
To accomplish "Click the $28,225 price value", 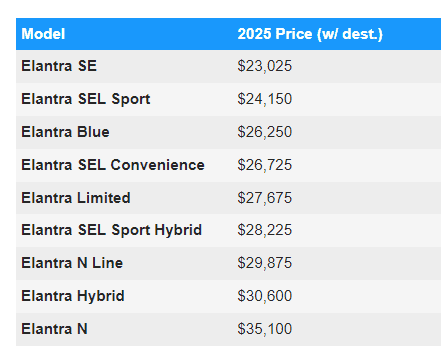I will [265, 230].
